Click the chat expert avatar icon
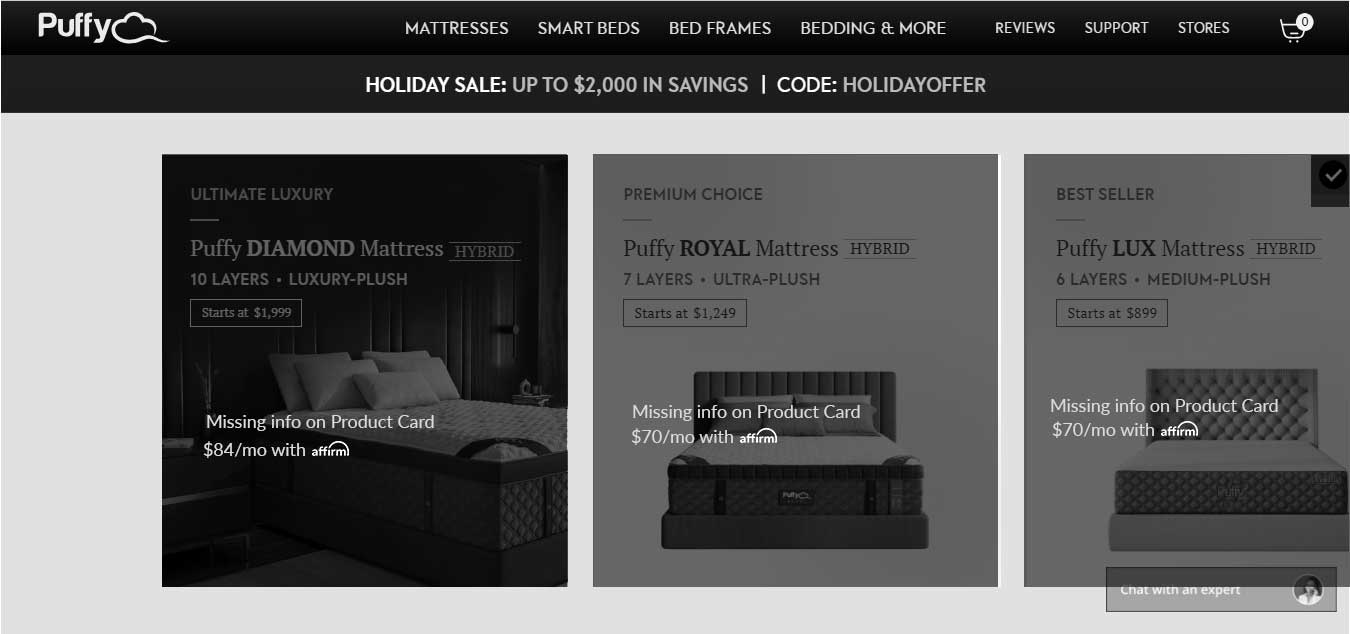1350x634 pixels. (1308, 590)
